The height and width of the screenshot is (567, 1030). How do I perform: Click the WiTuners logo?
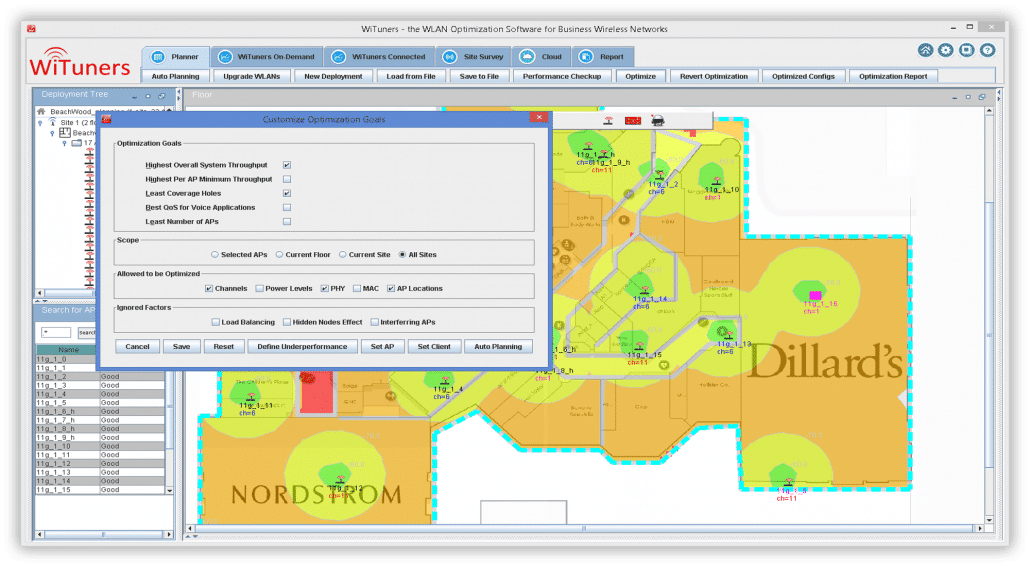[x=79, y=63]
